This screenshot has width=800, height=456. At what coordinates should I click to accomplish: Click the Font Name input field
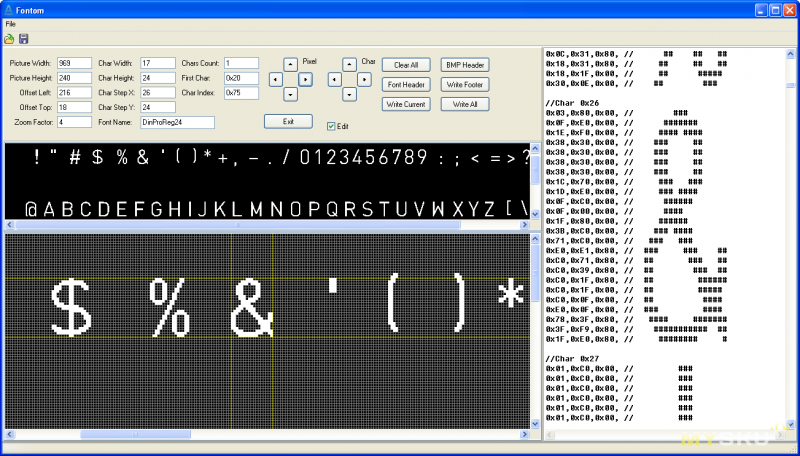[177, 122]
